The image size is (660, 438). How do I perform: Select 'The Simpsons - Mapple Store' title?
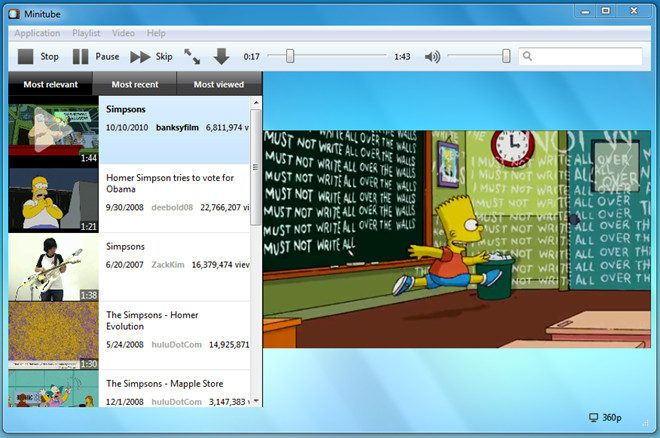pyautogui.click(x=165, y=384)
